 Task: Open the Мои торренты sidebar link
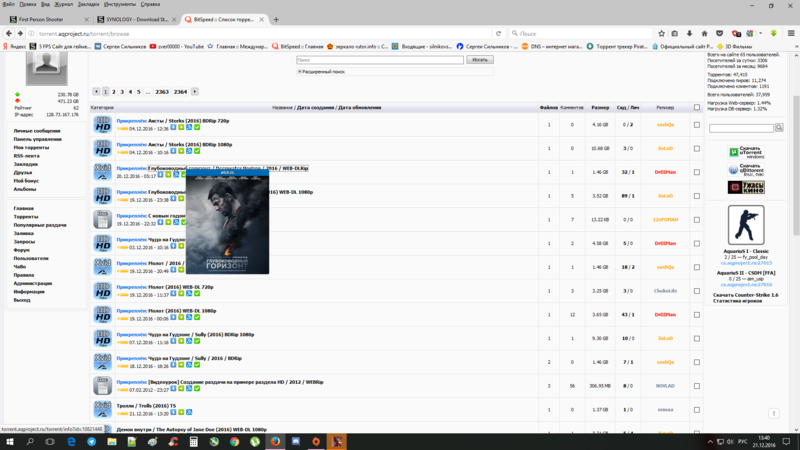[31, 147]
